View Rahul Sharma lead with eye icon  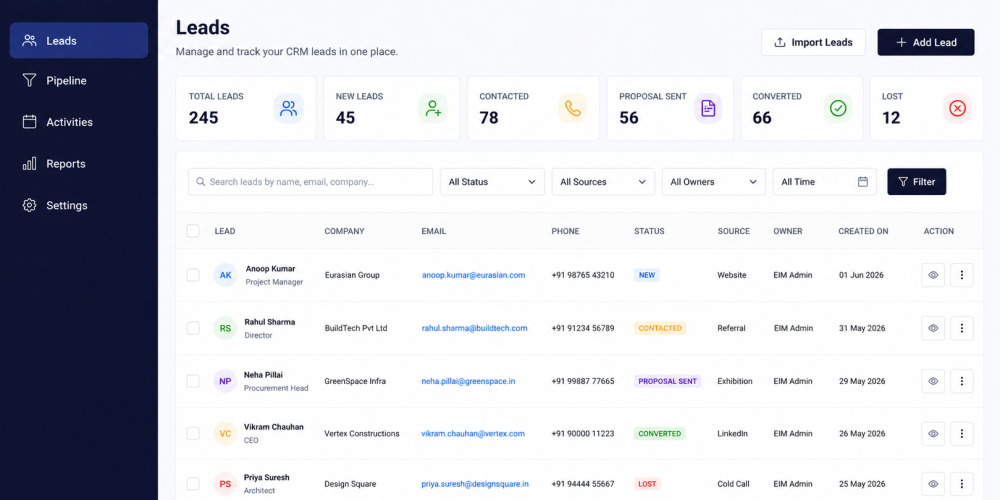click(933, 328)
